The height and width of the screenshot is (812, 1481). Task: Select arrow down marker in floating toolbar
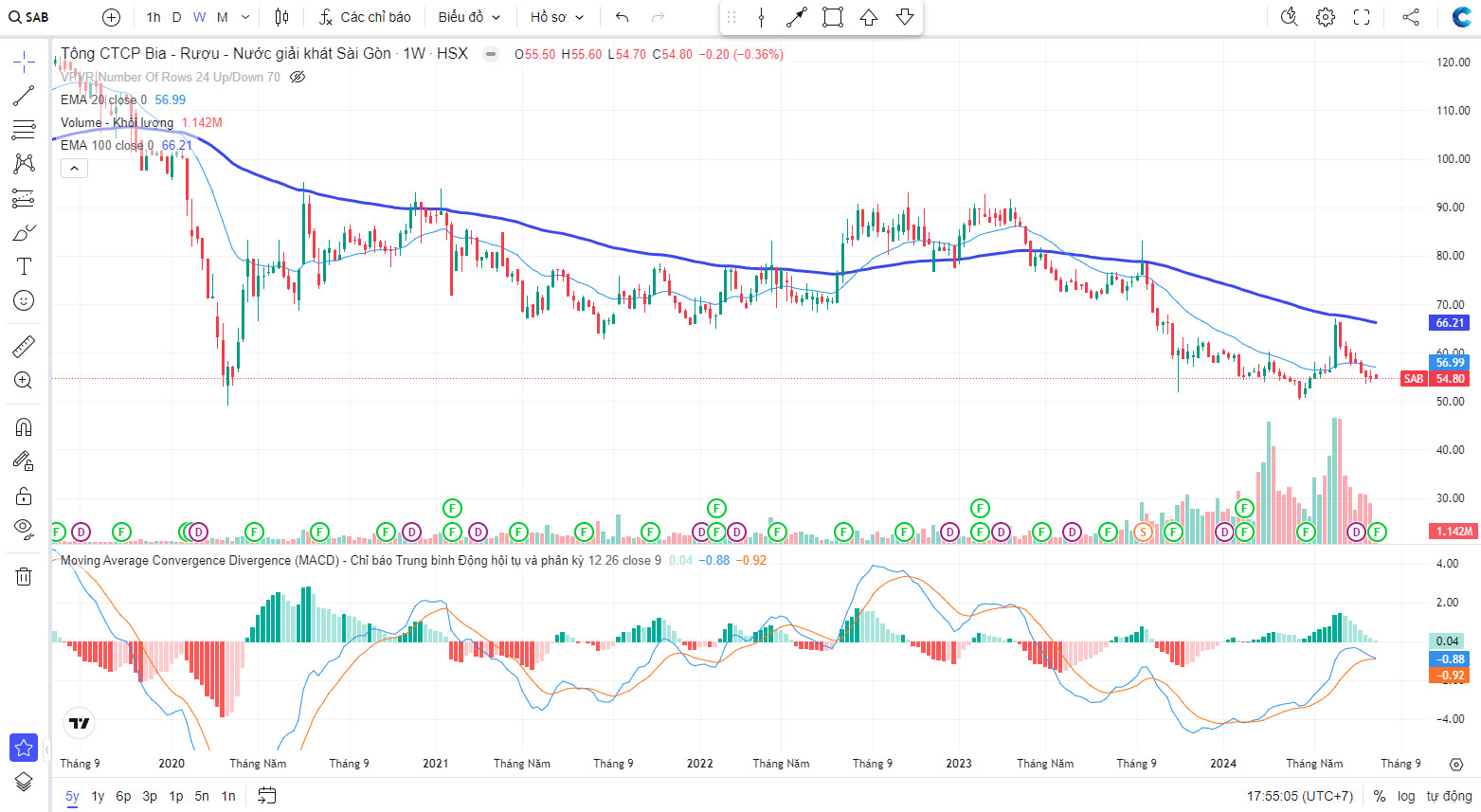coord(905,17)
